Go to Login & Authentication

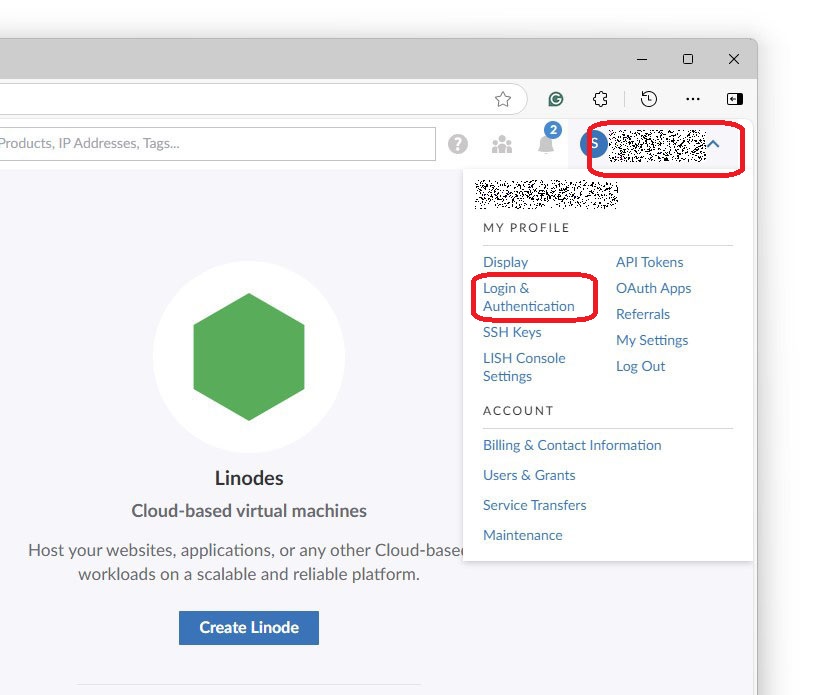coord(528,297)
